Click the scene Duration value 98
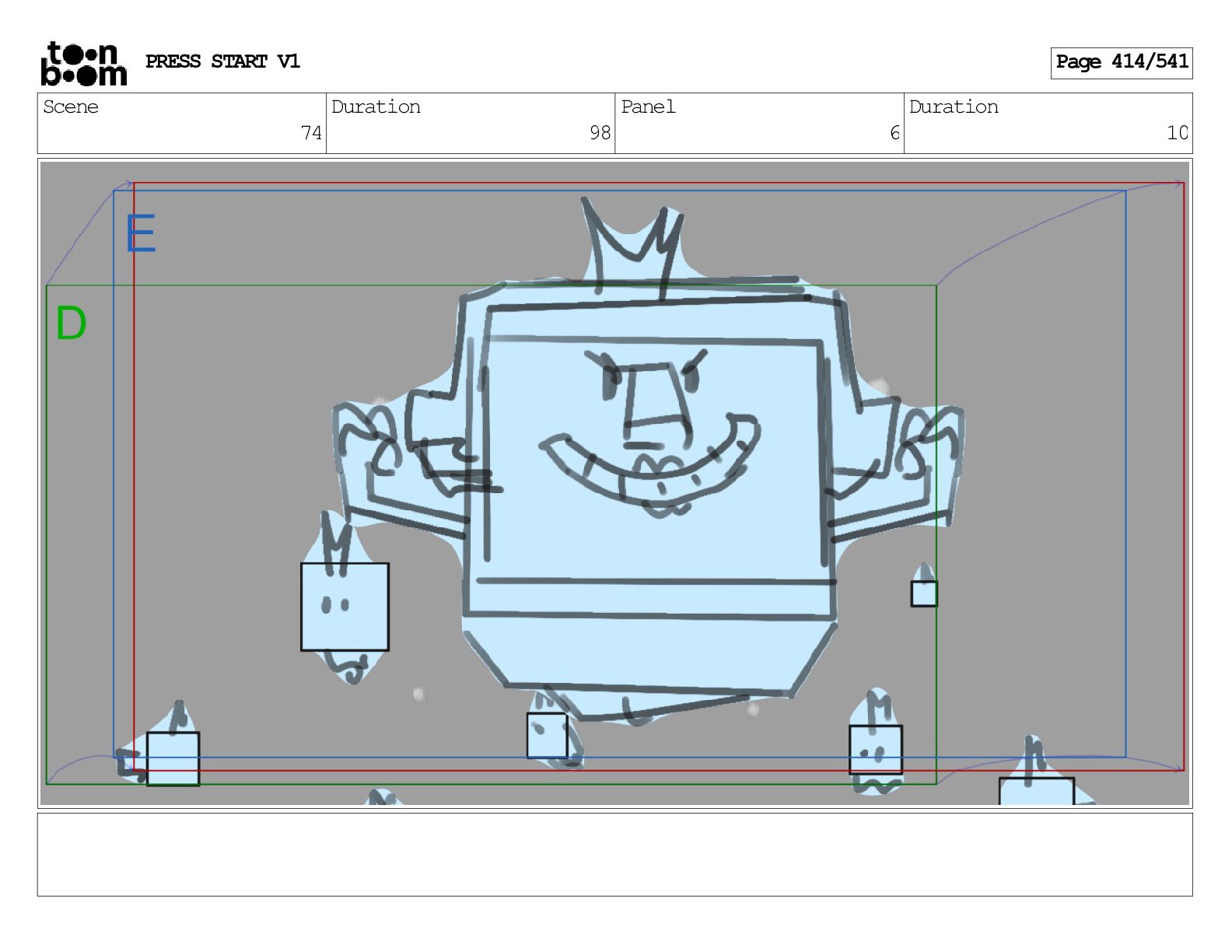The width and height of the screenshot is (1232, 952). coord(600,133)
